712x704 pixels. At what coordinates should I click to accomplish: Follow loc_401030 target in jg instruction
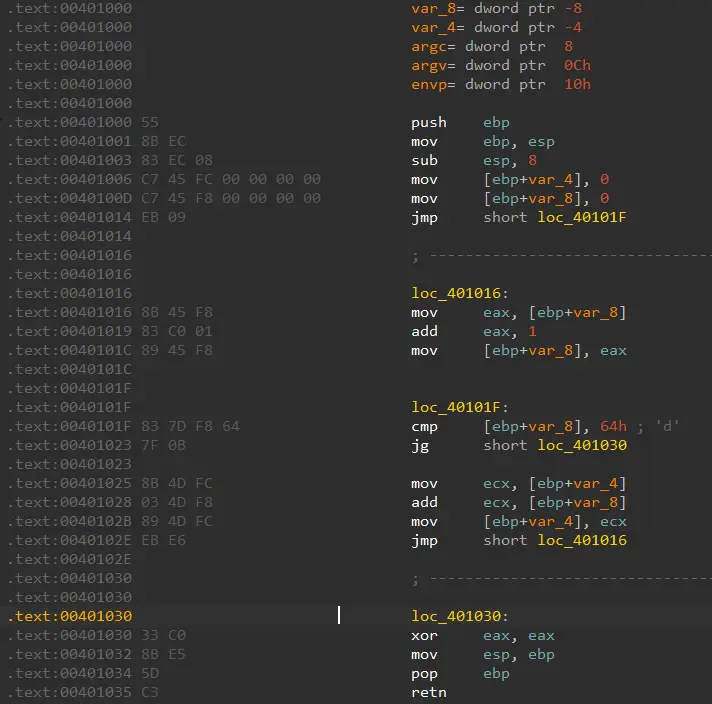tap(582, 446)
